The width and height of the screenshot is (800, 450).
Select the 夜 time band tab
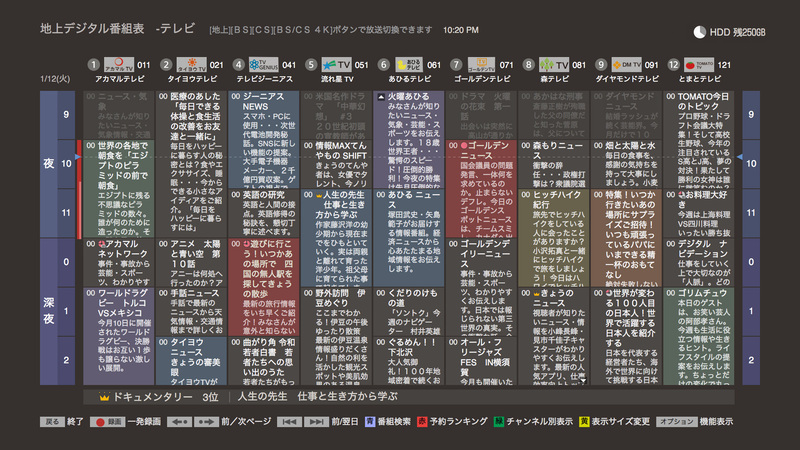pyautogui.click(x=48, y=164)
